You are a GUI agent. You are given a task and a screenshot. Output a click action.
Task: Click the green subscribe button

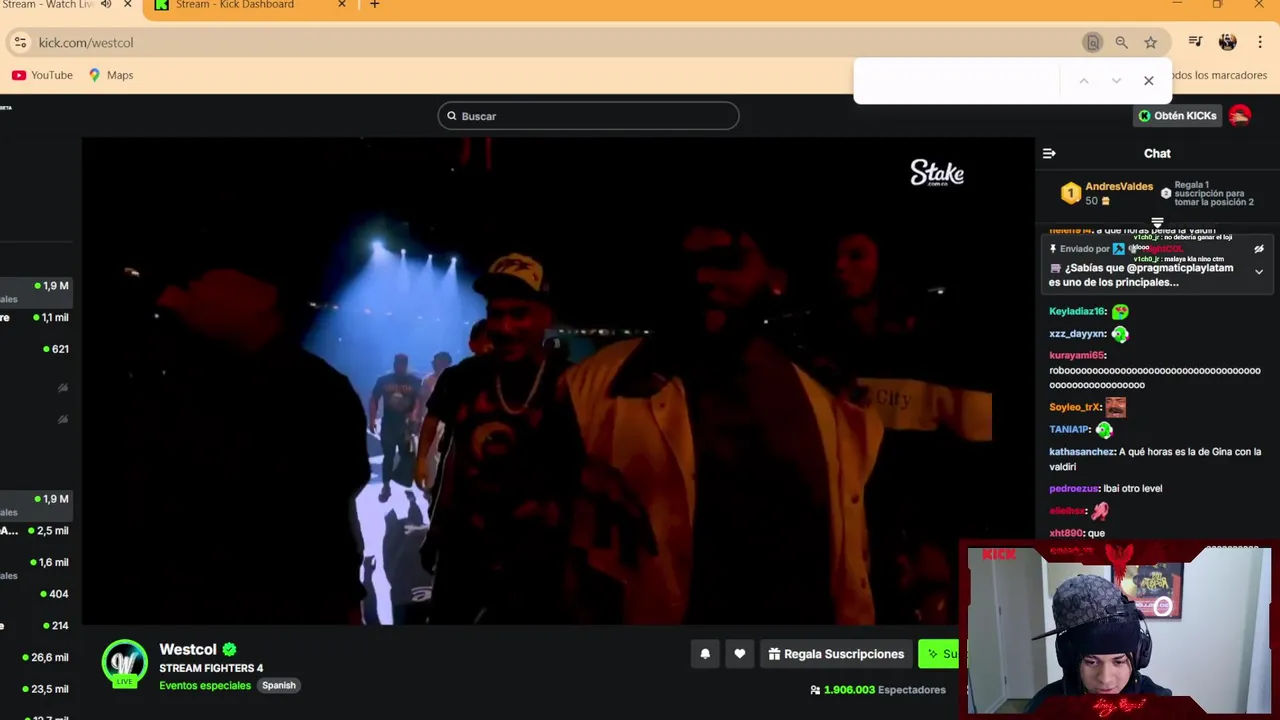(x=939, y=654)
